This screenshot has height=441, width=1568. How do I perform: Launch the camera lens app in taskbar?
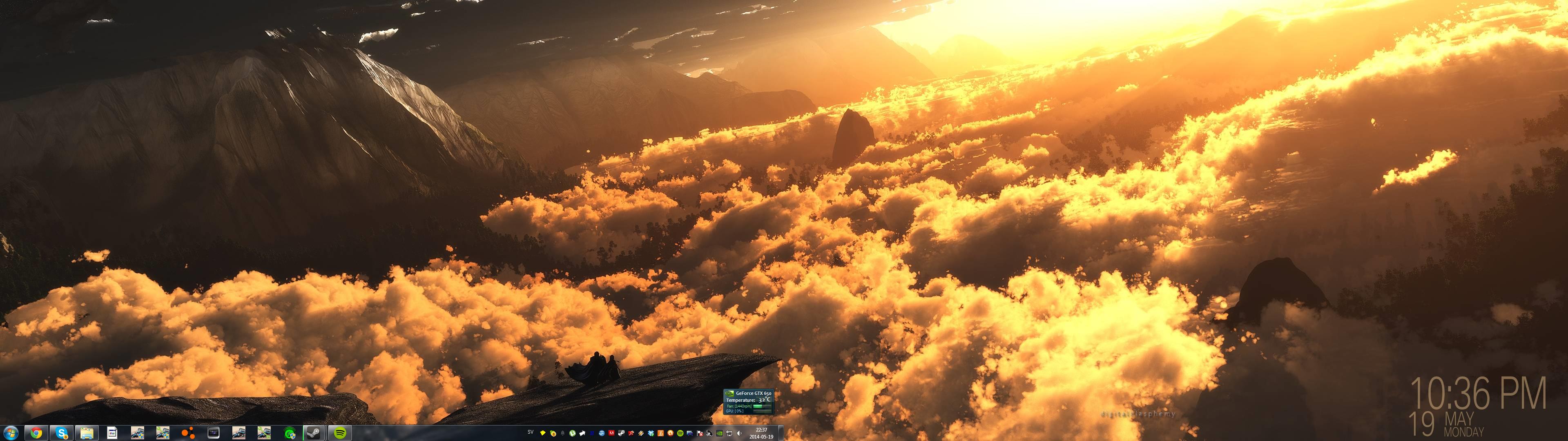coord(214,433)
